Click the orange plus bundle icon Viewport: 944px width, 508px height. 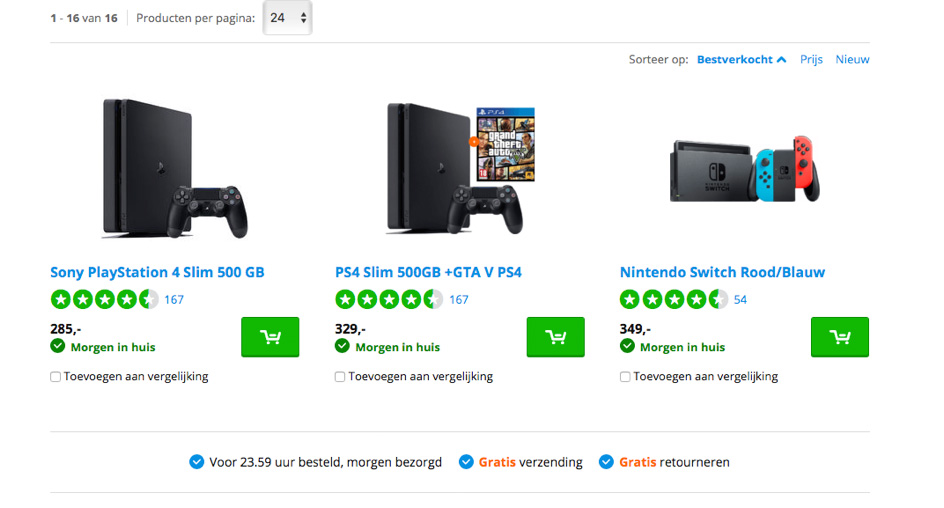(473, 142)
